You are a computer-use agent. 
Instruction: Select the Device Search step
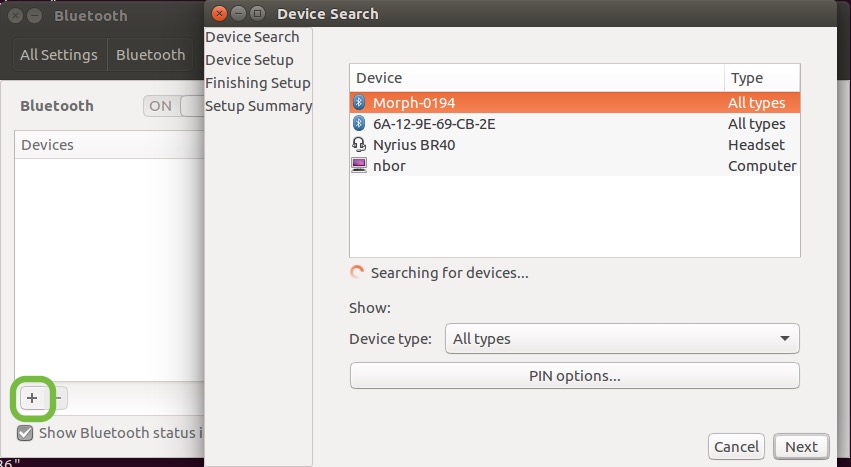(252, 37)
